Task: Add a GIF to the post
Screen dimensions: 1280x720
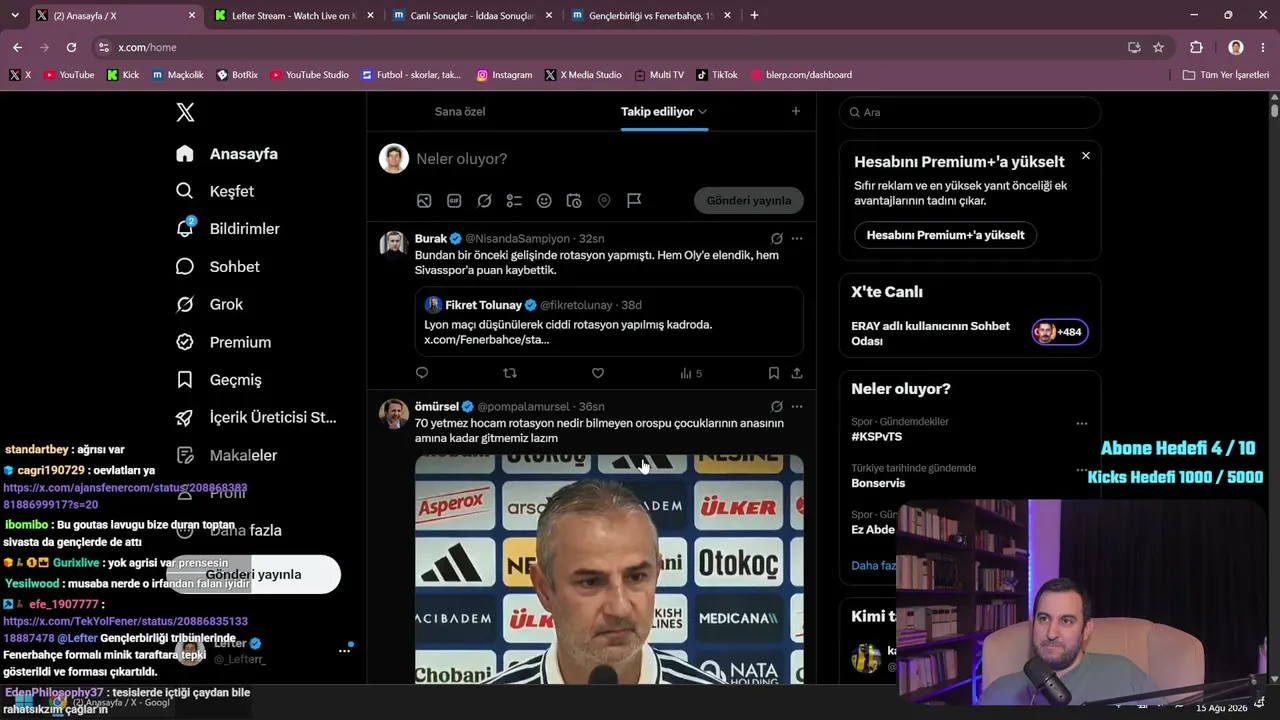Action: tap(454, 201)
